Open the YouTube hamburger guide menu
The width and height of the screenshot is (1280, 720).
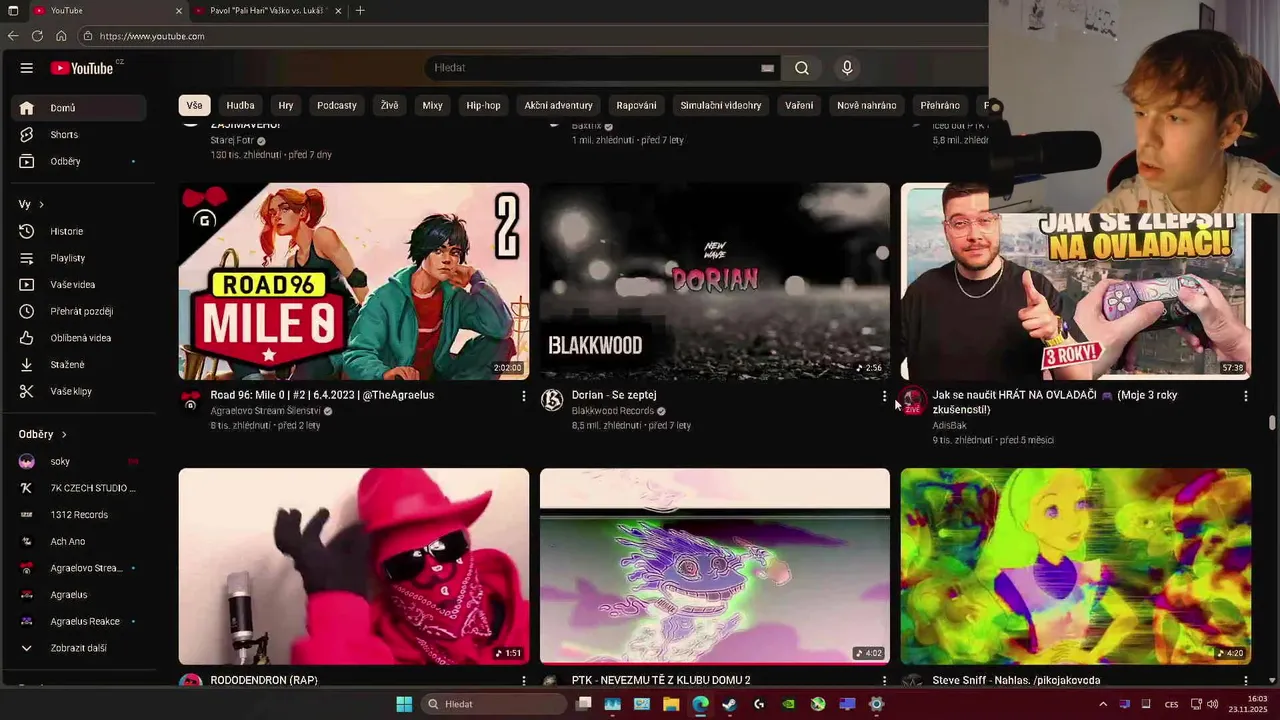27,68
